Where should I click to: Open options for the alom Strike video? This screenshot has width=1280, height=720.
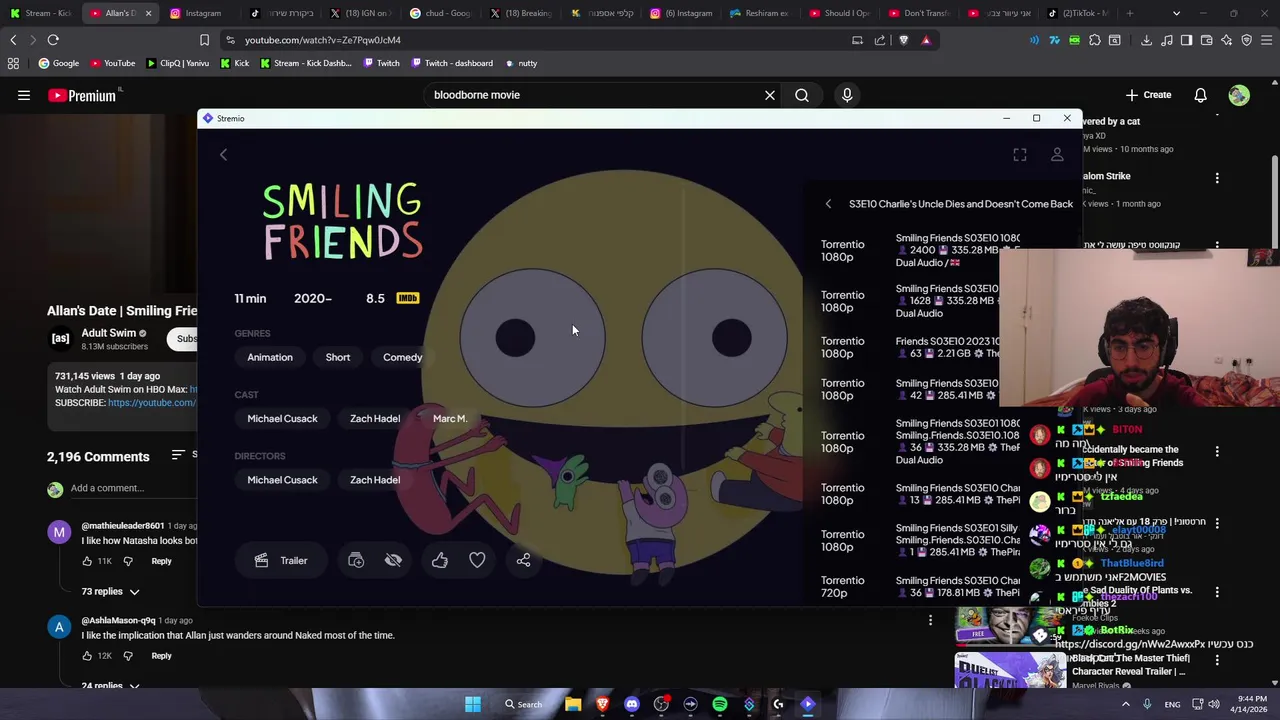point(1217,178)
